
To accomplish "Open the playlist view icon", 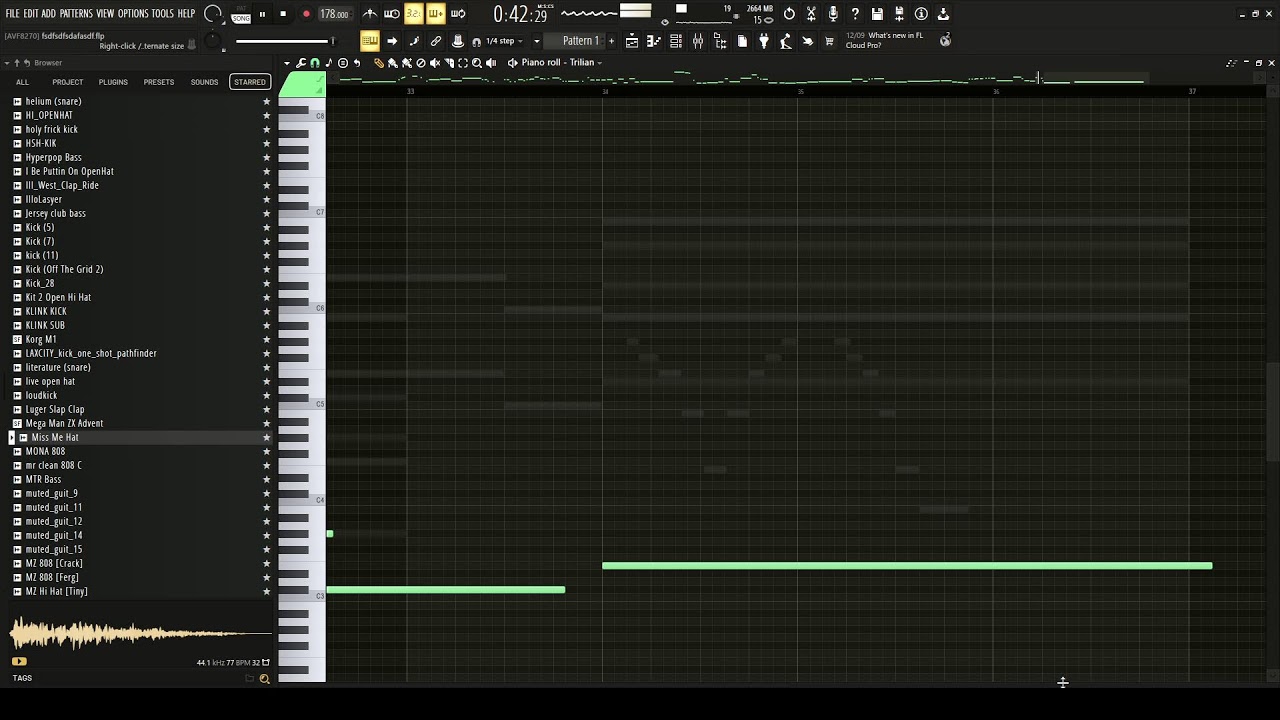I will click(x=632, y=41).
